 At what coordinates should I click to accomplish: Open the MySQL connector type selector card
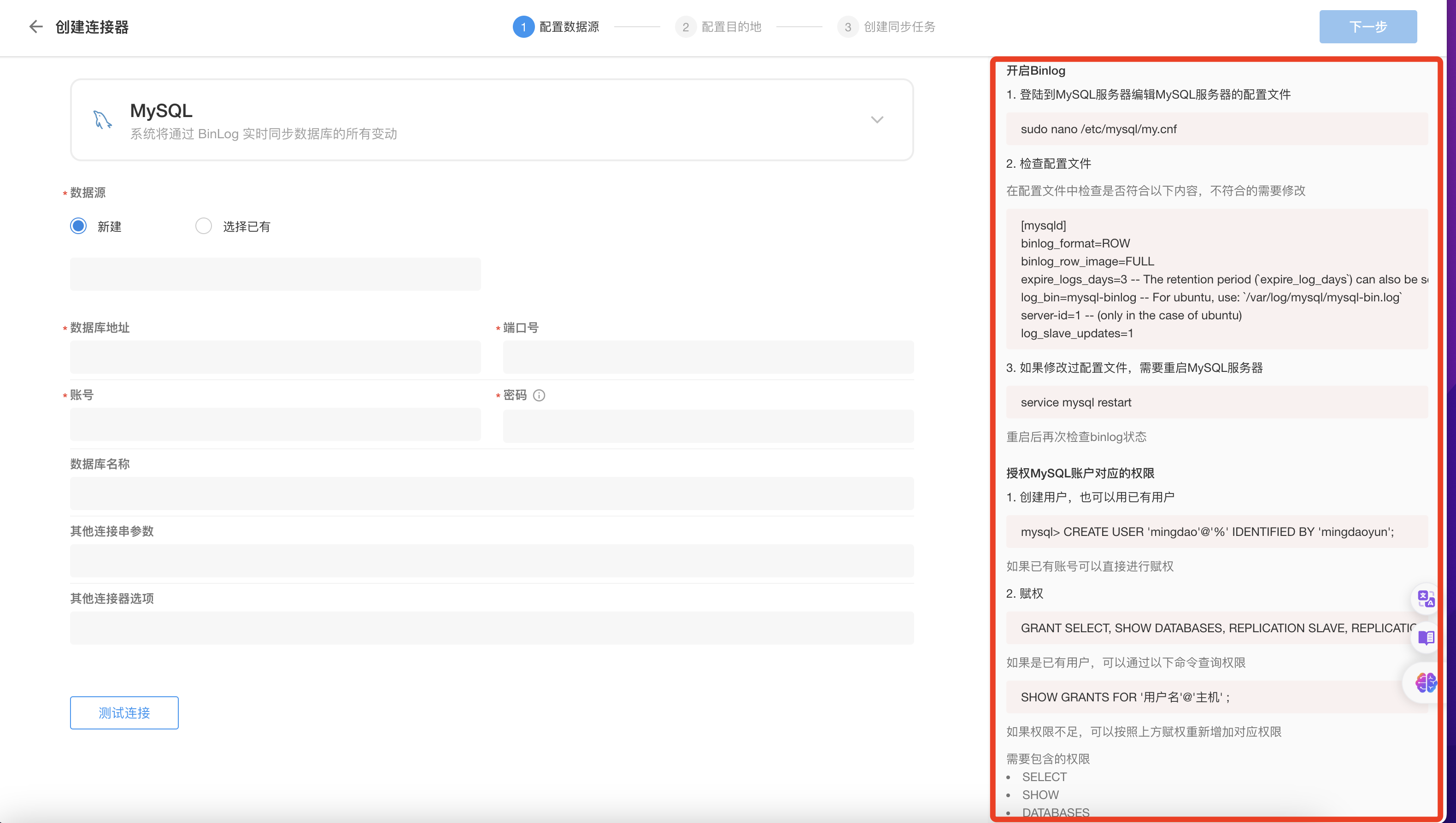coord(492,119)
